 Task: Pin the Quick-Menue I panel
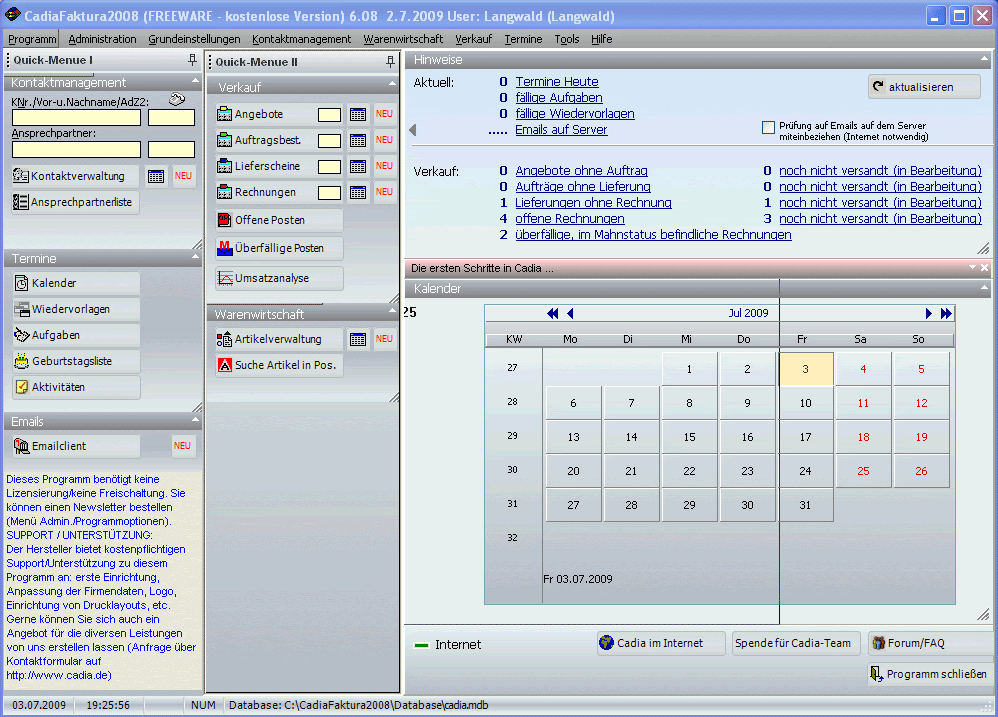[x=192, y=60]
